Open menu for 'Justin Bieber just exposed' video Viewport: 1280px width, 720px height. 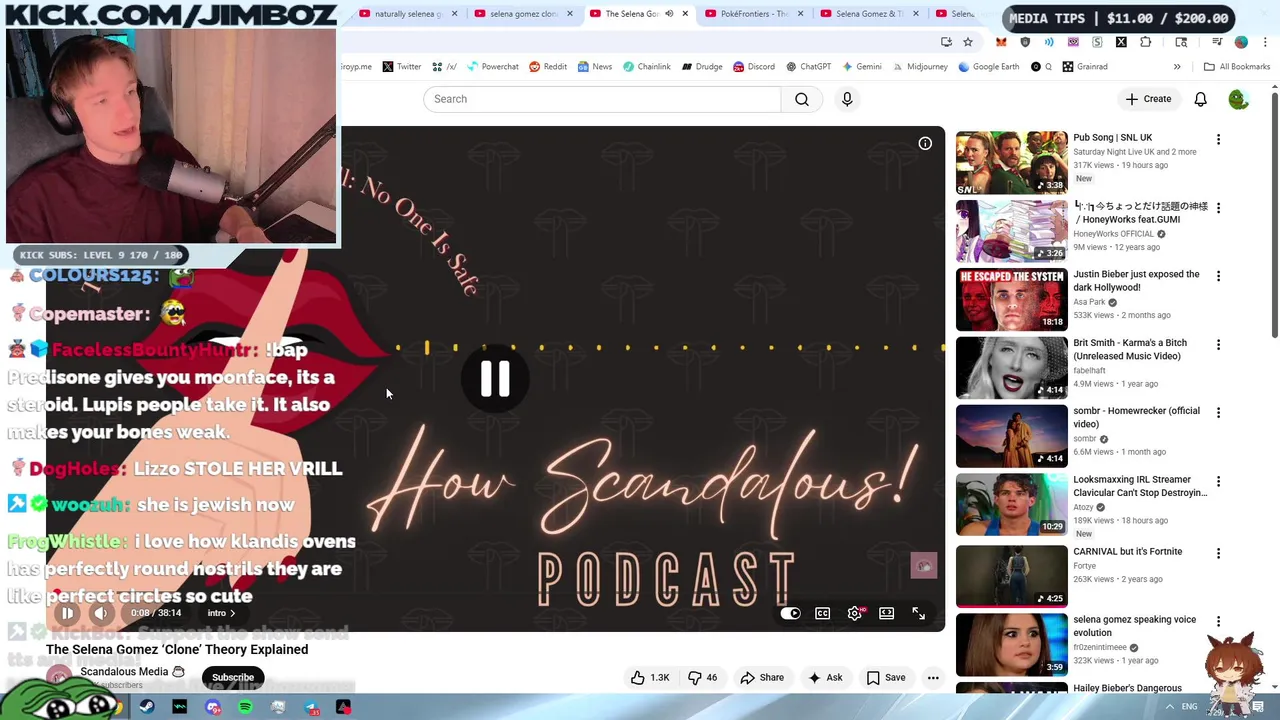point(1218,276)
